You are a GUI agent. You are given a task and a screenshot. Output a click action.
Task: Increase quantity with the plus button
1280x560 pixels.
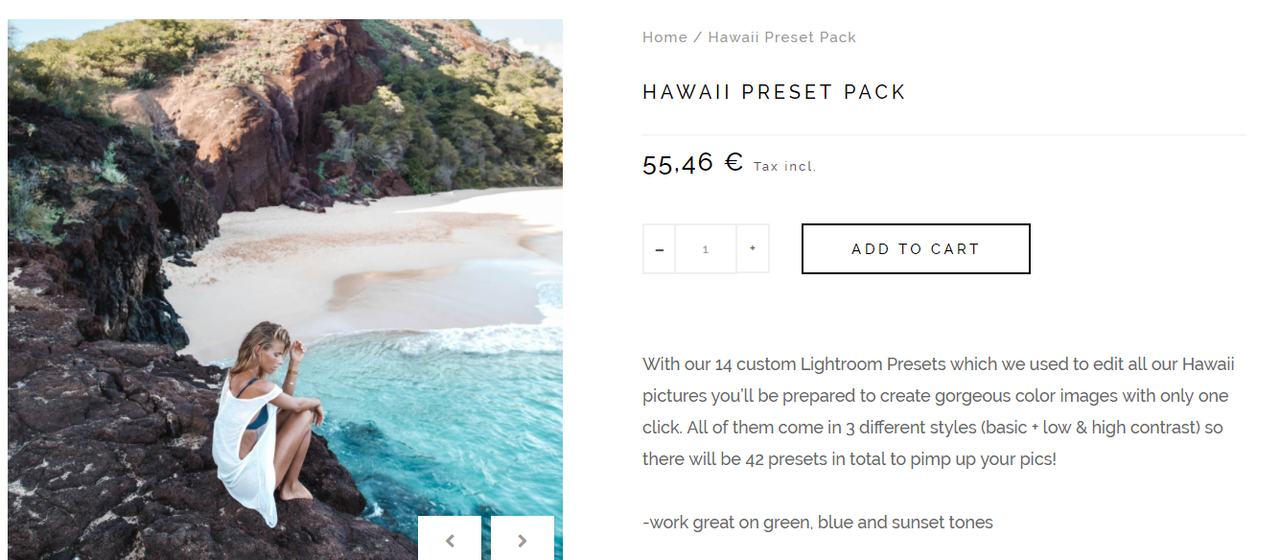pos(752,249)
